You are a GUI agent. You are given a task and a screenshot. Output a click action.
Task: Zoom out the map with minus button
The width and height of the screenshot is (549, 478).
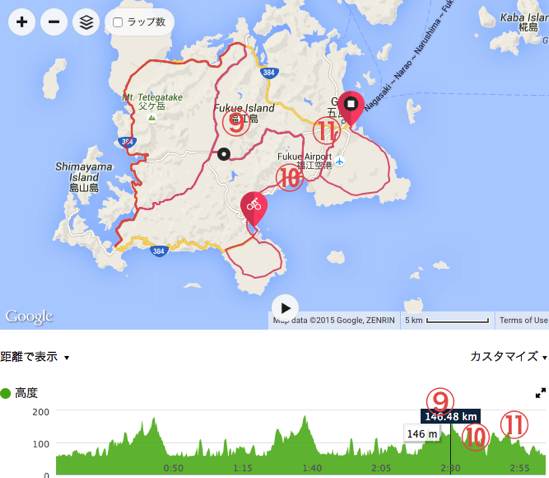pos(54,22)
